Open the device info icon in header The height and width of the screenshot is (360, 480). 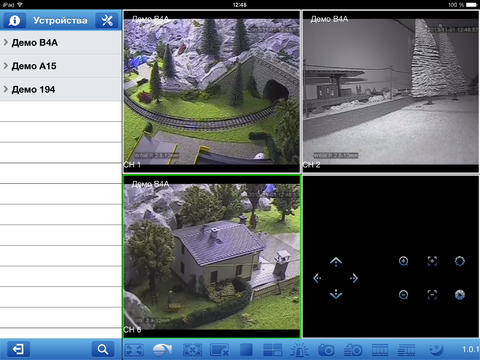(x=14, y=20)
